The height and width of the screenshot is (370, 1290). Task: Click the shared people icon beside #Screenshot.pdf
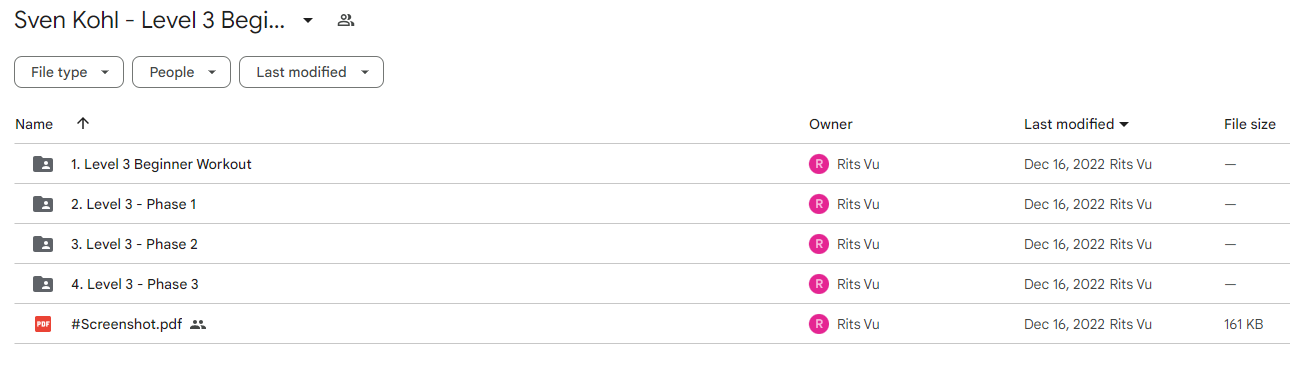(x=198, y=324)
